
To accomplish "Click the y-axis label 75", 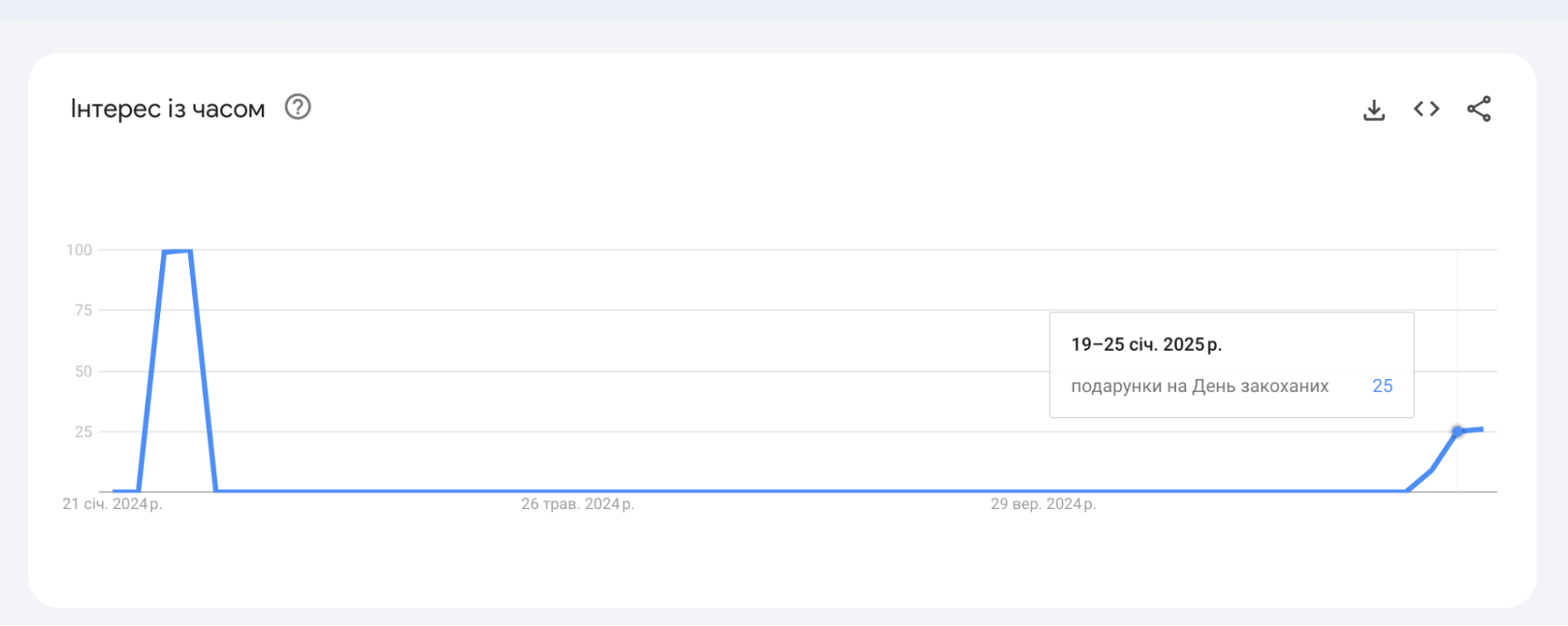I will click(83, 310).
